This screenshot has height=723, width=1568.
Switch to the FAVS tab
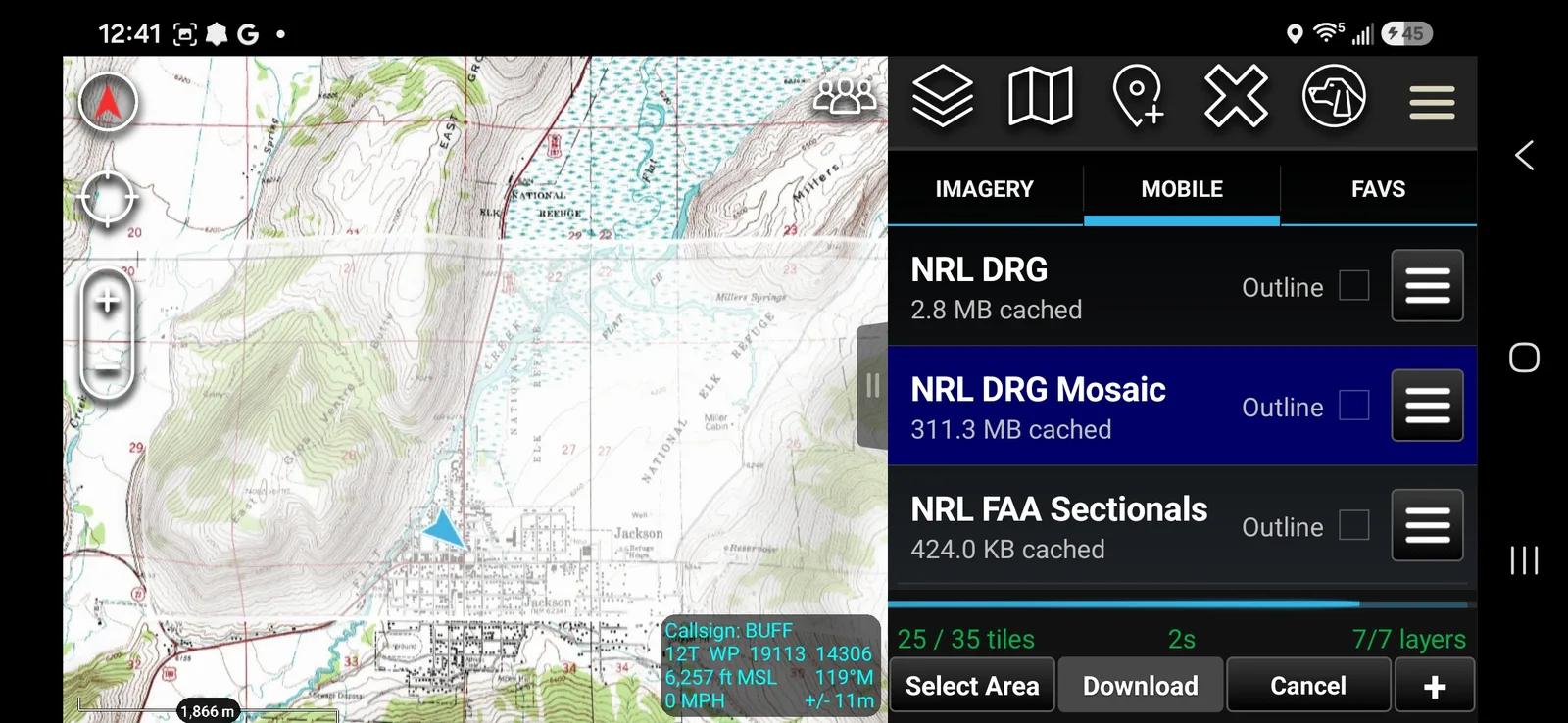coord(1379,190)
